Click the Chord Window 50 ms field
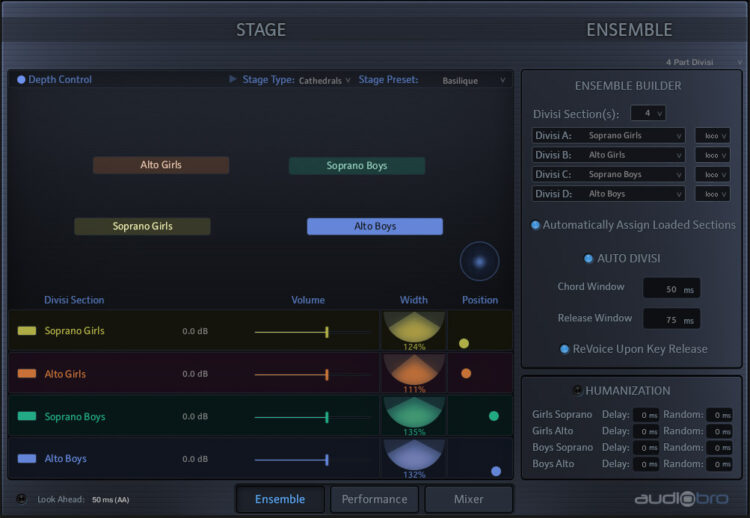This screenshot has width=750, height=518. click(672, 288)
